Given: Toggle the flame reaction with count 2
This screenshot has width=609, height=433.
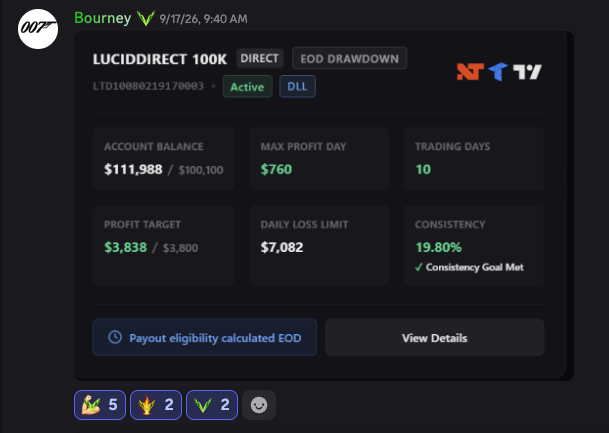Looking at the screenshot, I should (156, 405).
